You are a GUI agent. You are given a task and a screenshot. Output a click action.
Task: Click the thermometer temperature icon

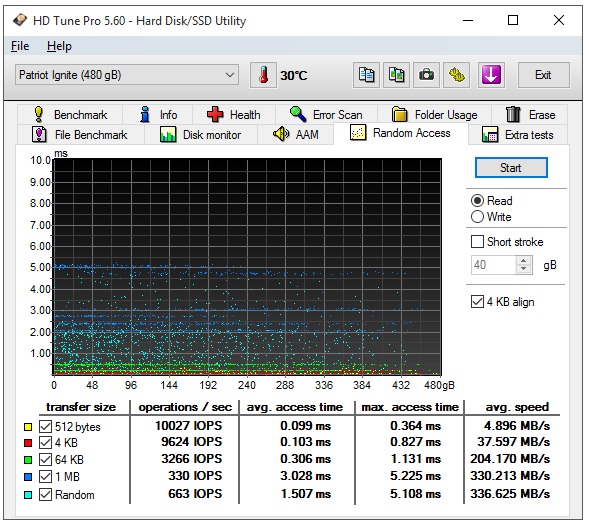263,75
